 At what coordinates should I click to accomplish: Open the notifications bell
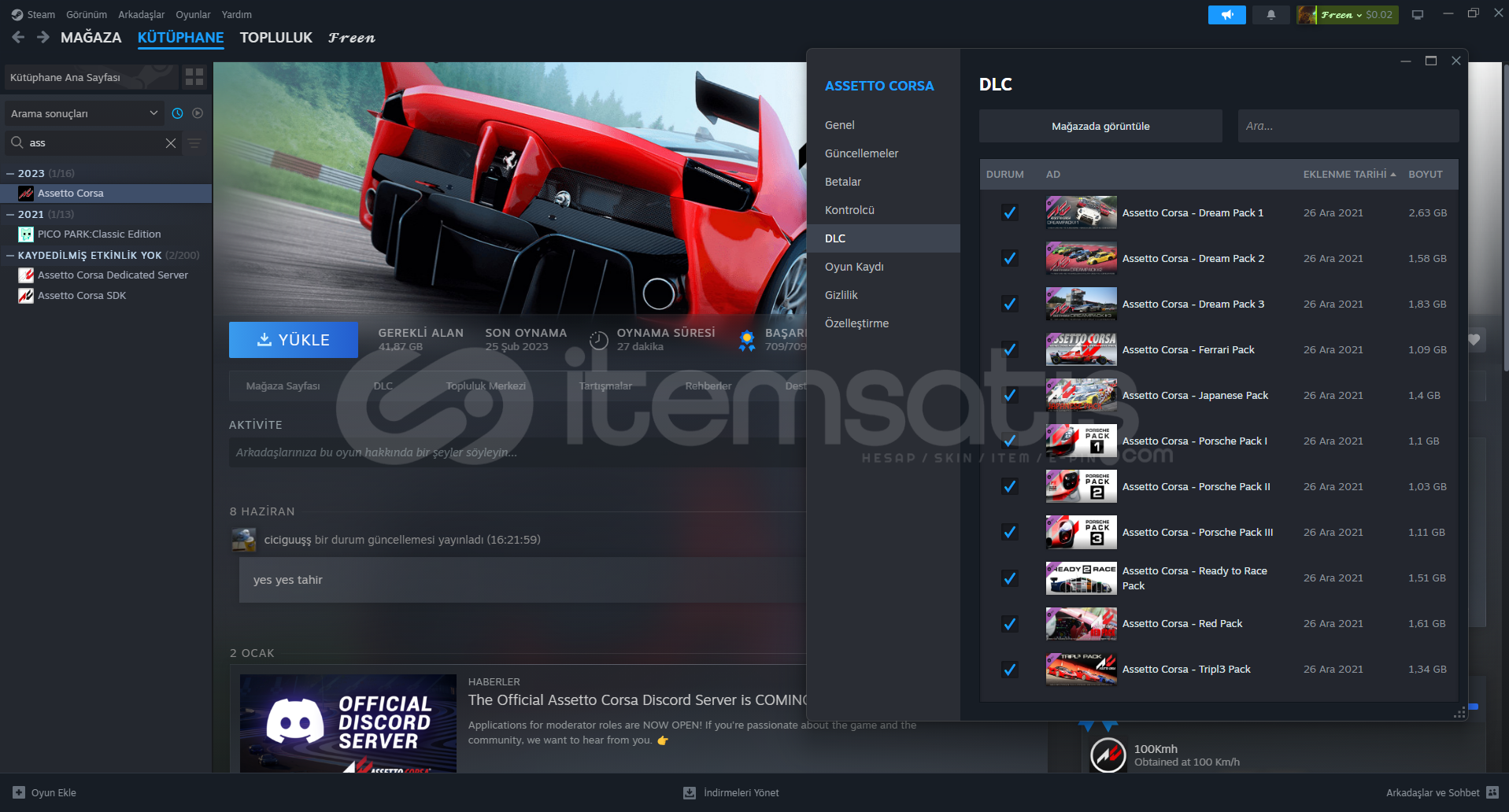[x=1270, y=14]
